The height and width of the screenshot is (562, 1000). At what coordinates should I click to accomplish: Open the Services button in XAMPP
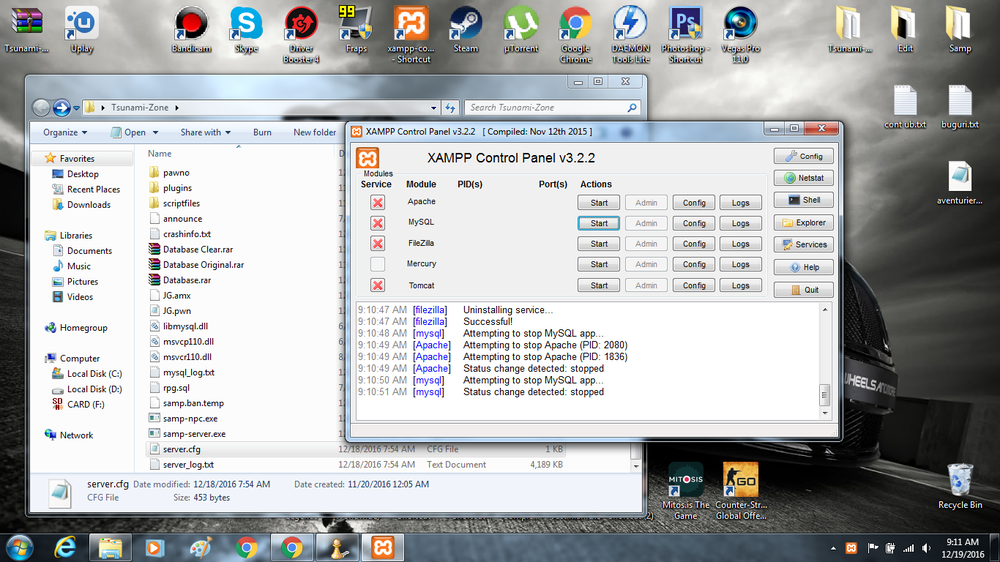(x=804, y=244)
